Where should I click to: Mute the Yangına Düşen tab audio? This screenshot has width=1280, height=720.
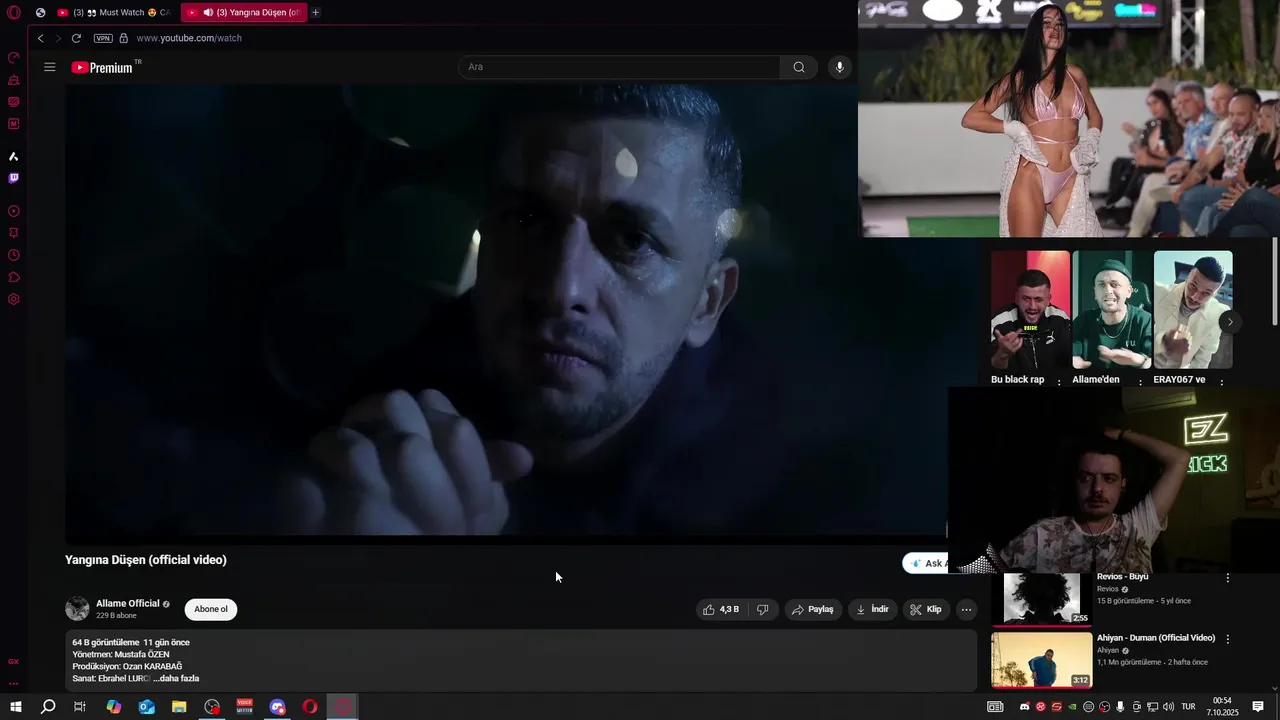click(x=208, y=13)
